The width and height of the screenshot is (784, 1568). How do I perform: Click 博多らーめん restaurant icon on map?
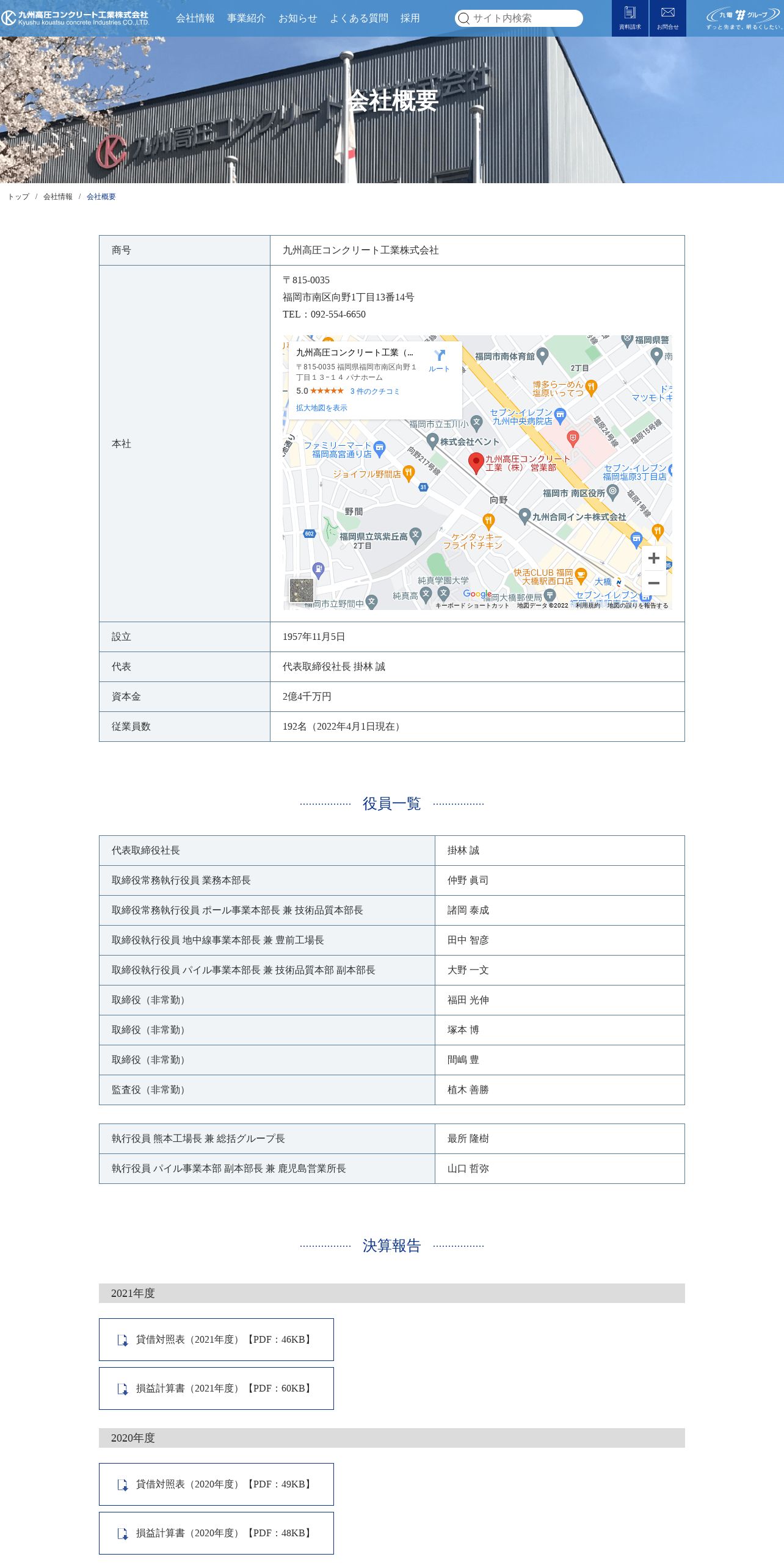coord(590,387)
